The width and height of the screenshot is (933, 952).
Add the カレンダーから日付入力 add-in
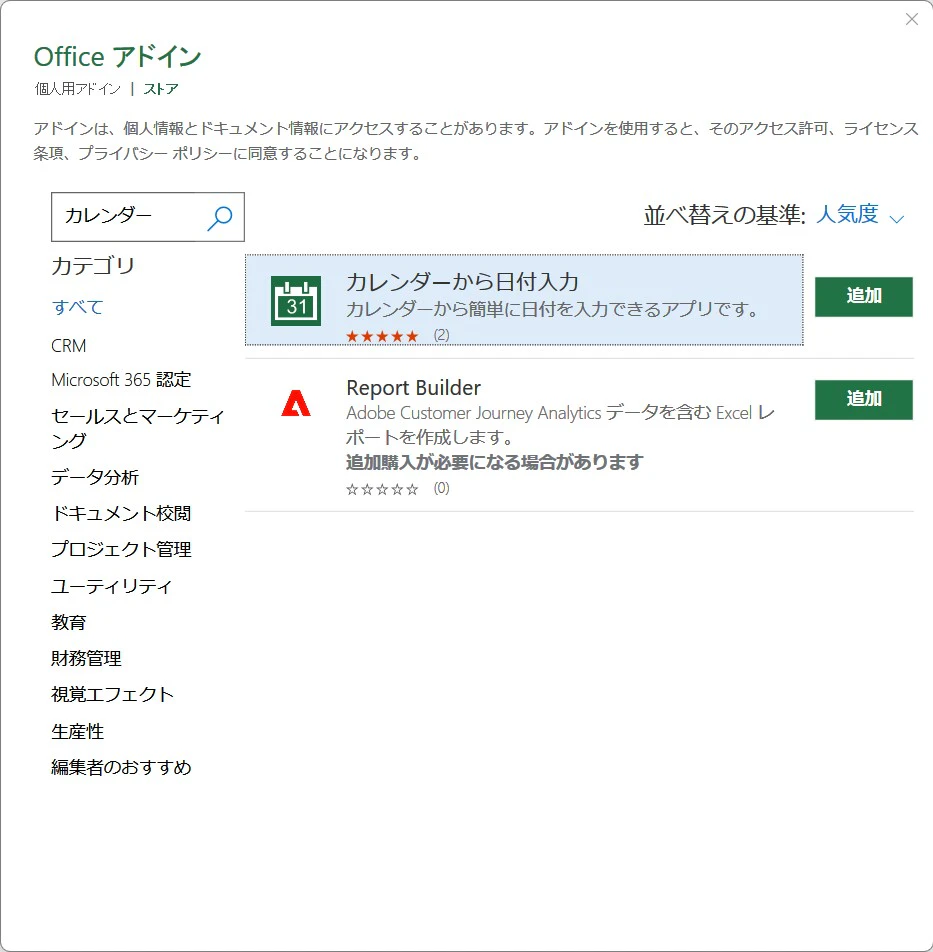(x=863, y=297)
